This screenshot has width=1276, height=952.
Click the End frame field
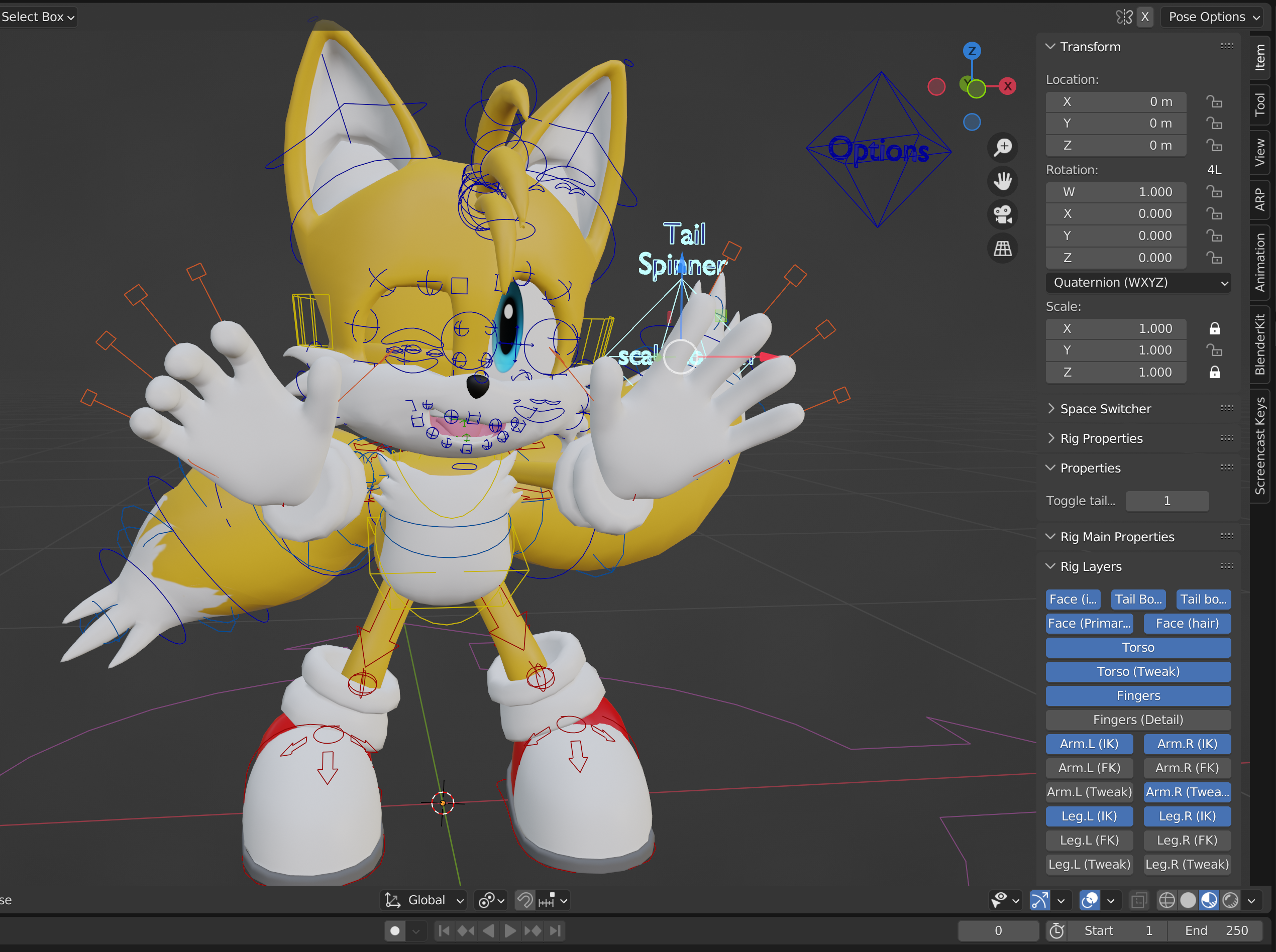[1215, 931]
